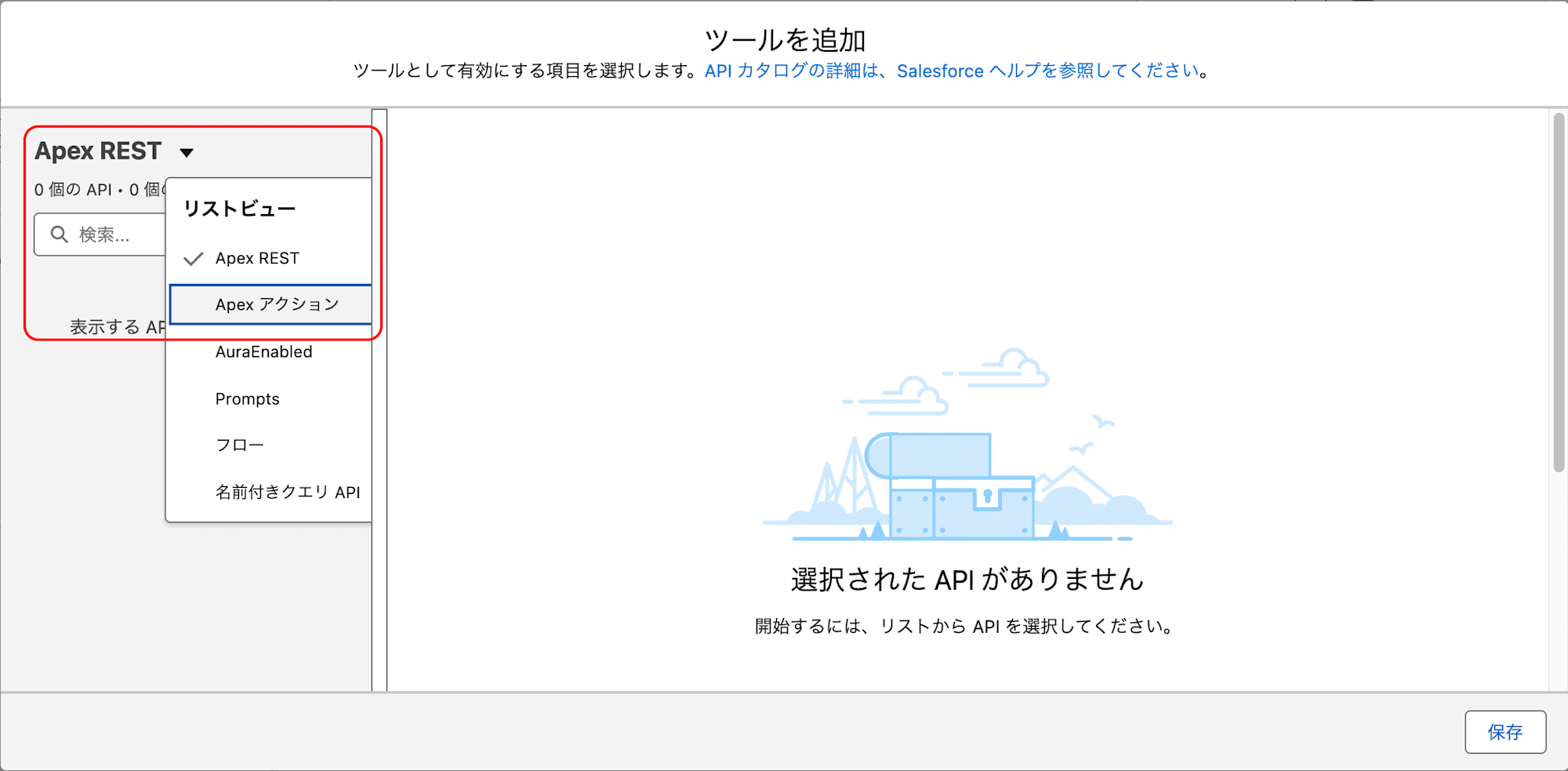Select AuraEnabled from the list view menu
The height and width of the screenshot is (771, 1568).
[269, 352]
